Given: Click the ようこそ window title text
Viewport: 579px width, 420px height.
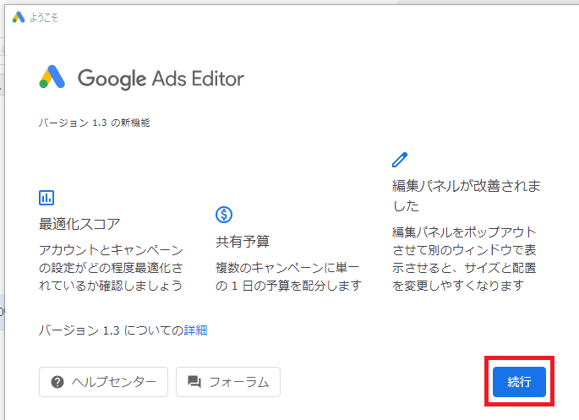Looking at the screenshot, I should coord(44,17).
